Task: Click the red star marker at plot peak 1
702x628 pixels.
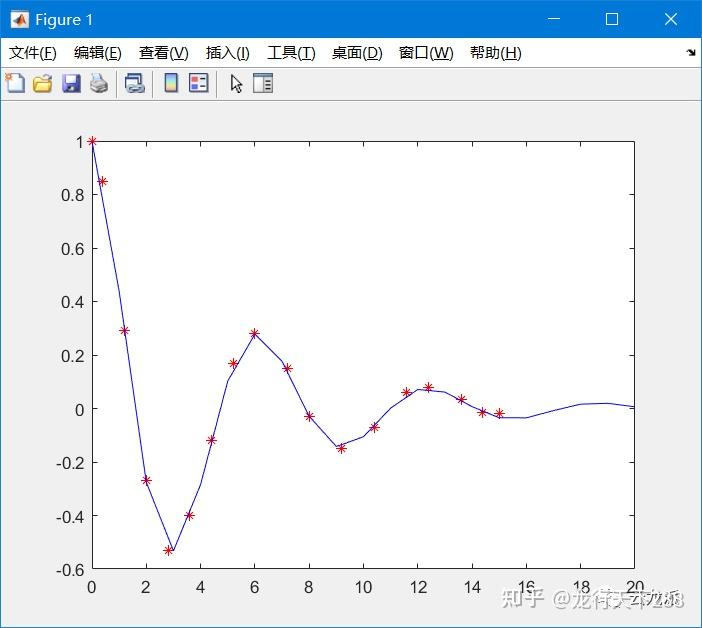Action: point(92,141)
